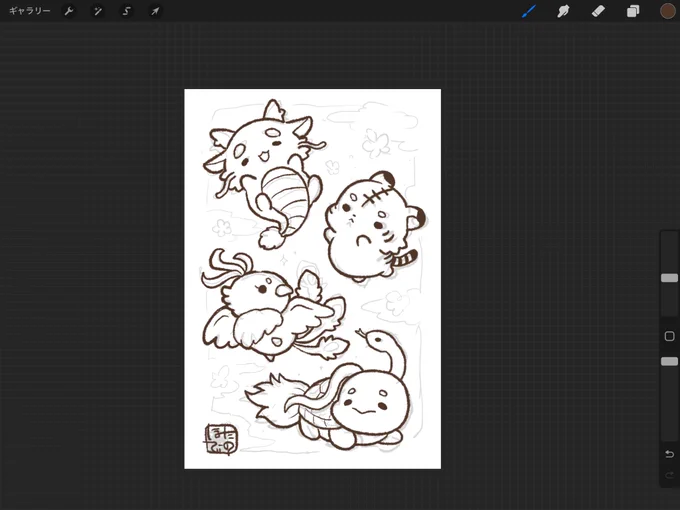Open the Actions wrench menu
This screenshot has height=510, width=680.
coord(69,11)
